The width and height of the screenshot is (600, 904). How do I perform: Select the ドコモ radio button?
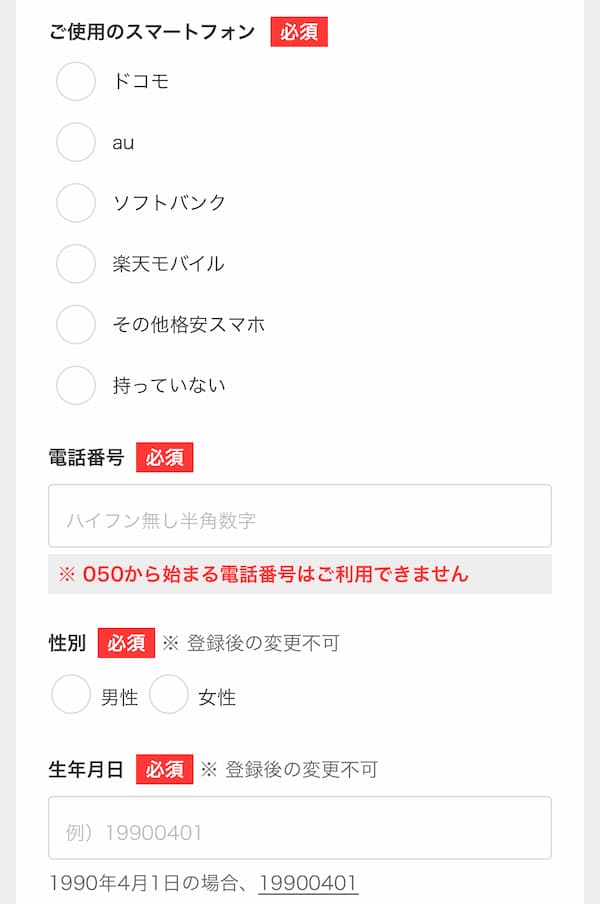click(76, 81)
